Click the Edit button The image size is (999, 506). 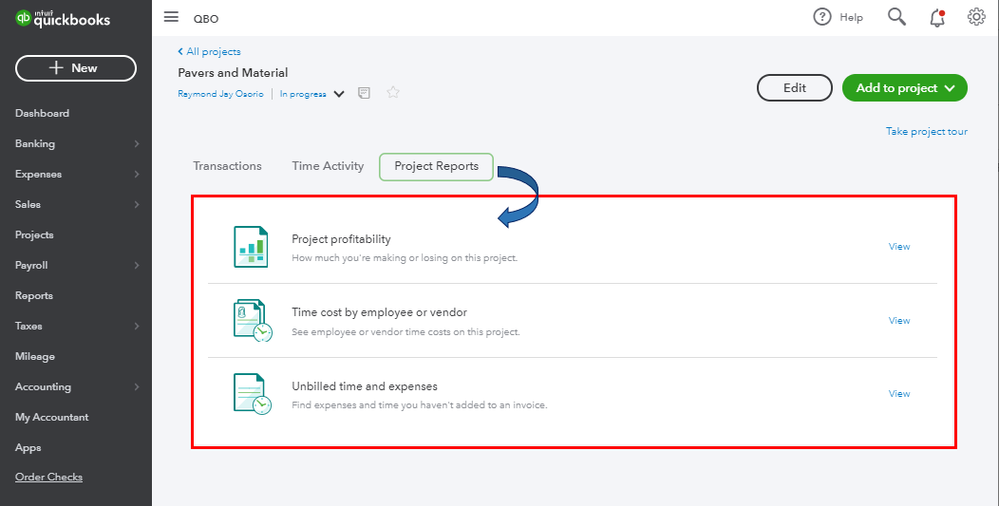794,88
